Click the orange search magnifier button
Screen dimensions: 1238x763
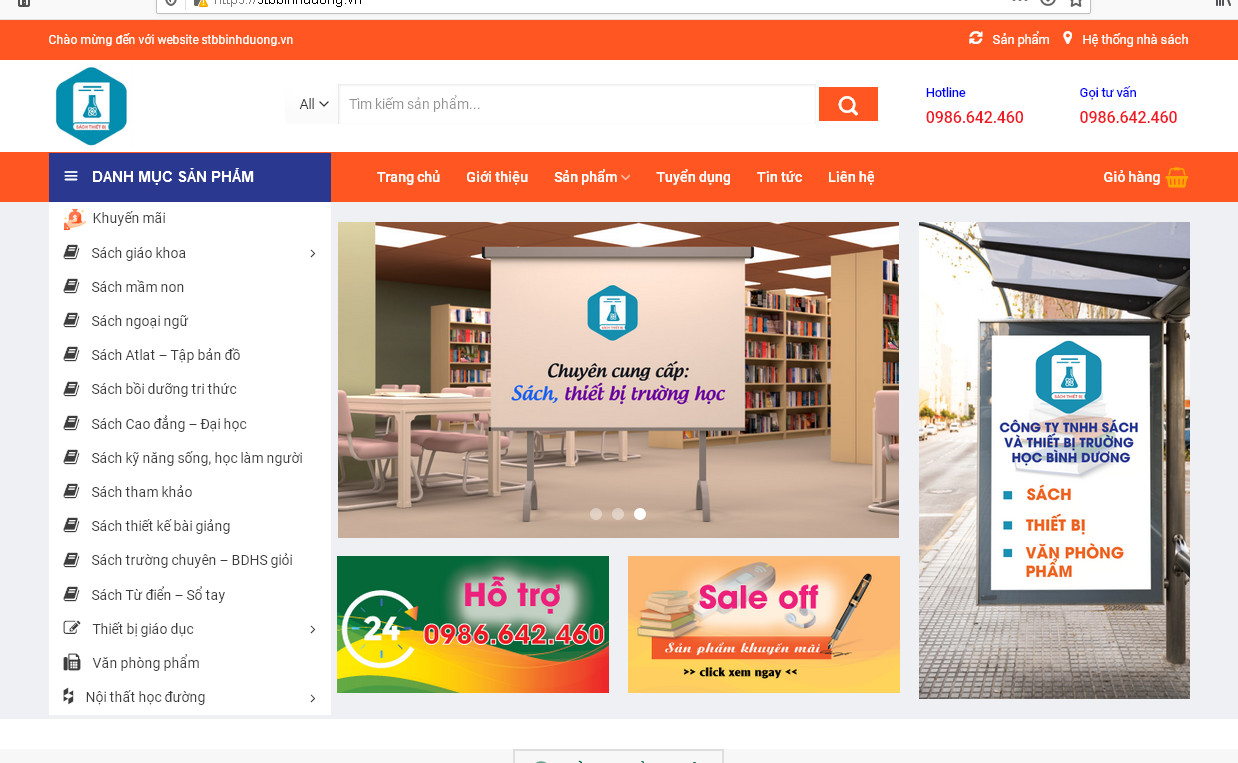[x=848, y=105]
